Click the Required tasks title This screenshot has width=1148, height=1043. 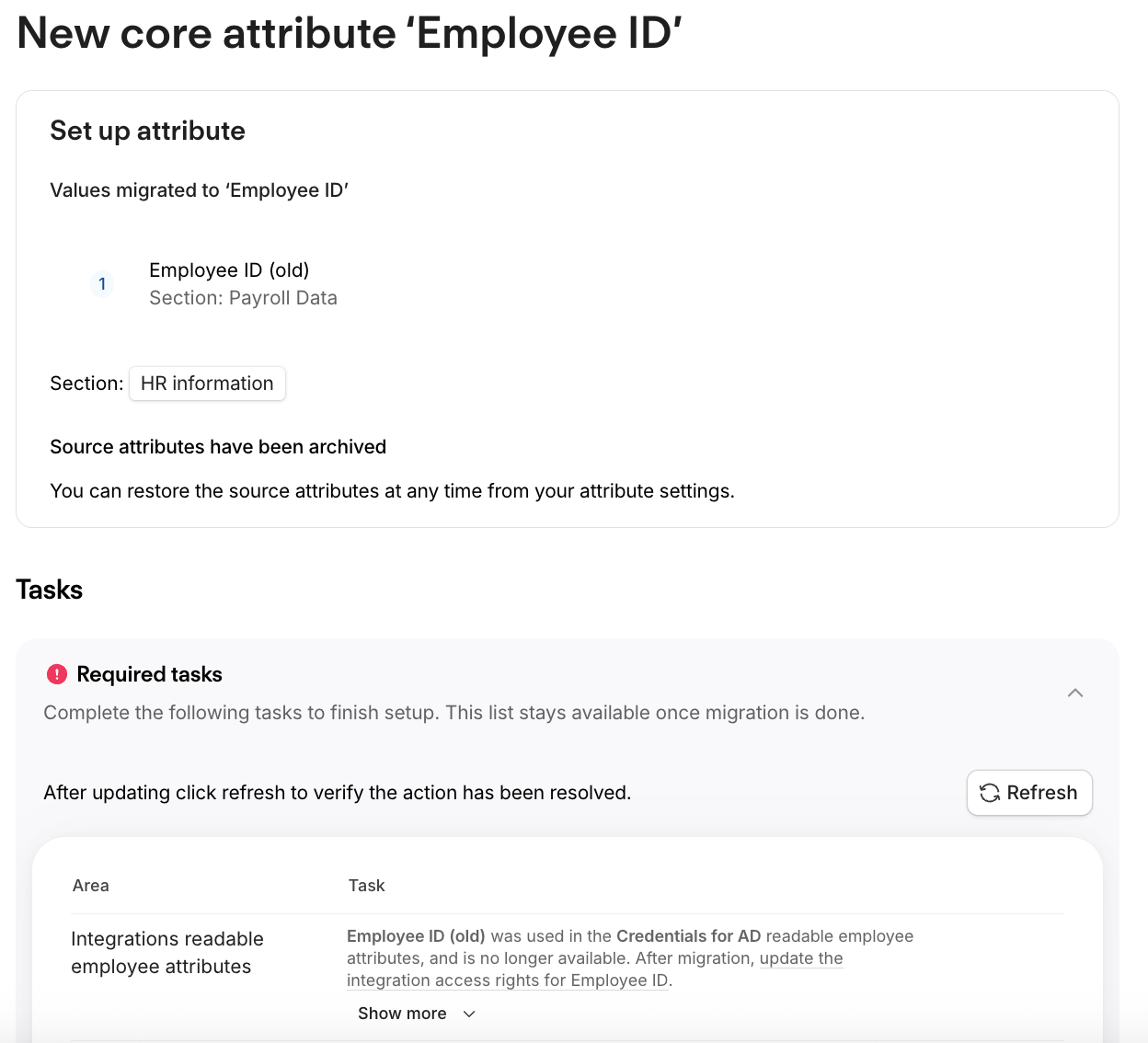coord(149,674)
